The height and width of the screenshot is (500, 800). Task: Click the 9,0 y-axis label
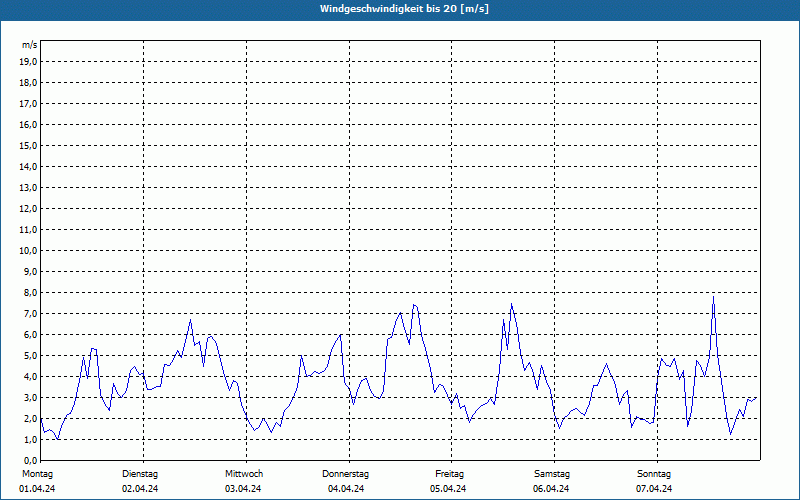pyautogui.click(x=30, y=271)
